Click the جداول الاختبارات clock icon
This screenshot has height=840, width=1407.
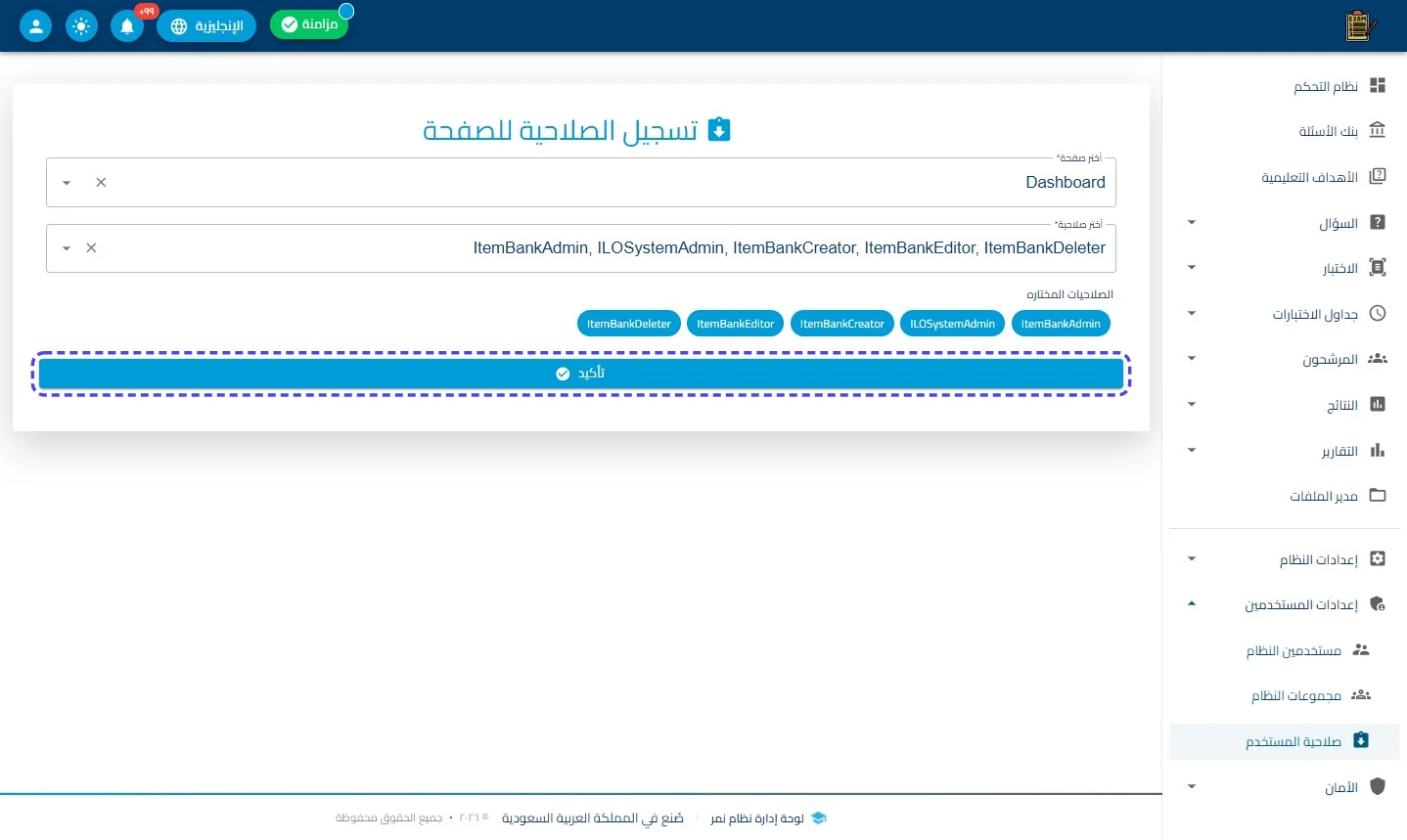(x=1378, y=314)
